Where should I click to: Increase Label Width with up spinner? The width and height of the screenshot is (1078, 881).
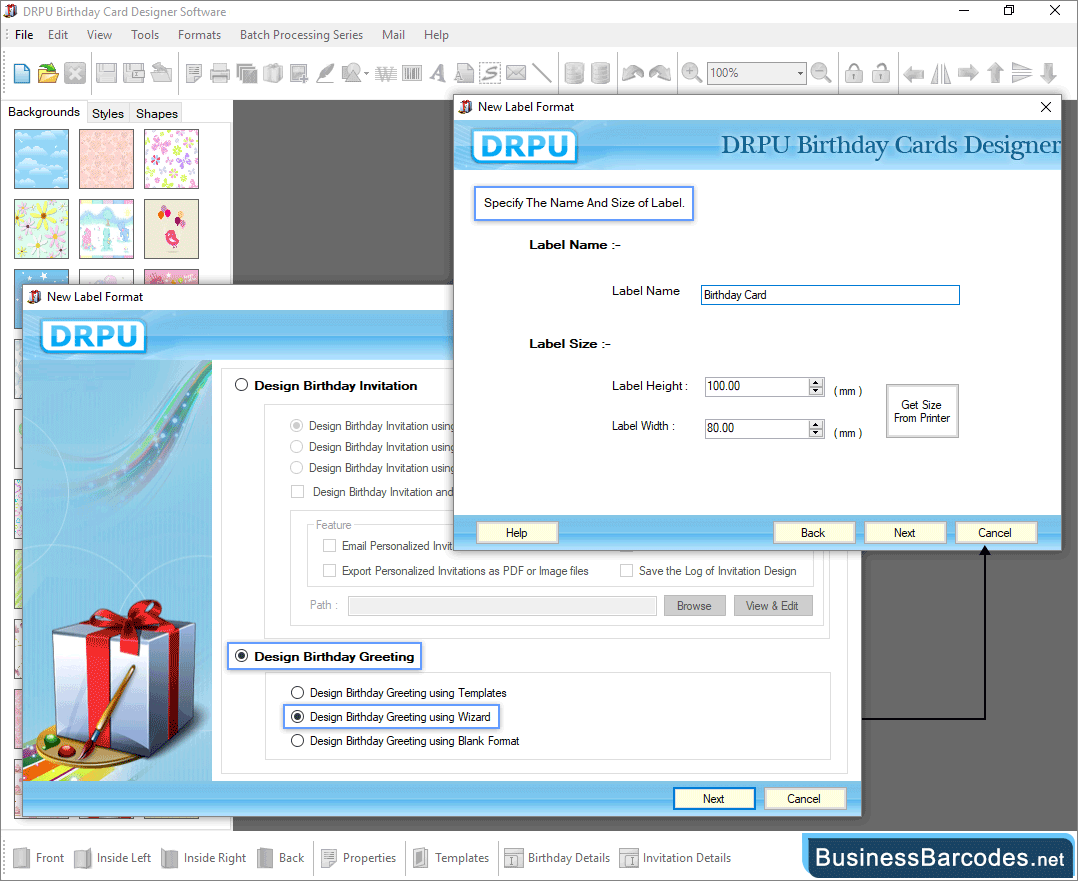816,424
